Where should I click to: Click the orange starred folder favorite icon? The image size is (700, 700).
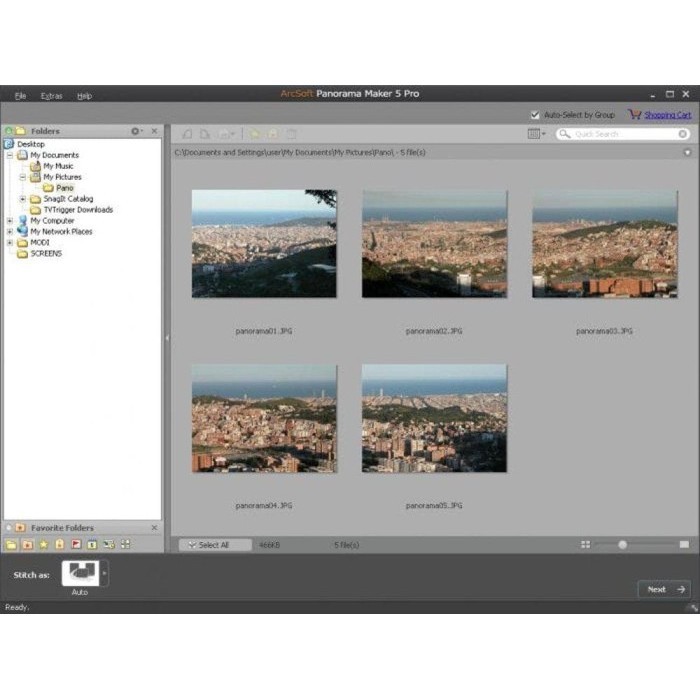28,545
